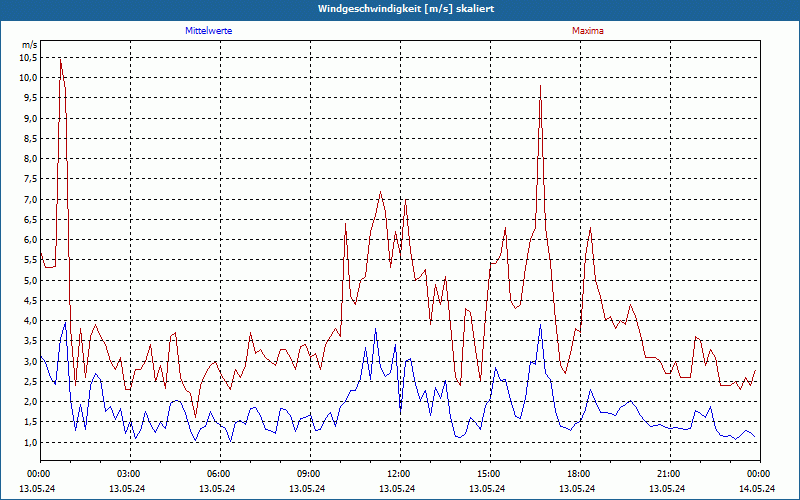Select the 2,0 y-axis label
This screenshot has width=800, height=500.
point(31,402)
